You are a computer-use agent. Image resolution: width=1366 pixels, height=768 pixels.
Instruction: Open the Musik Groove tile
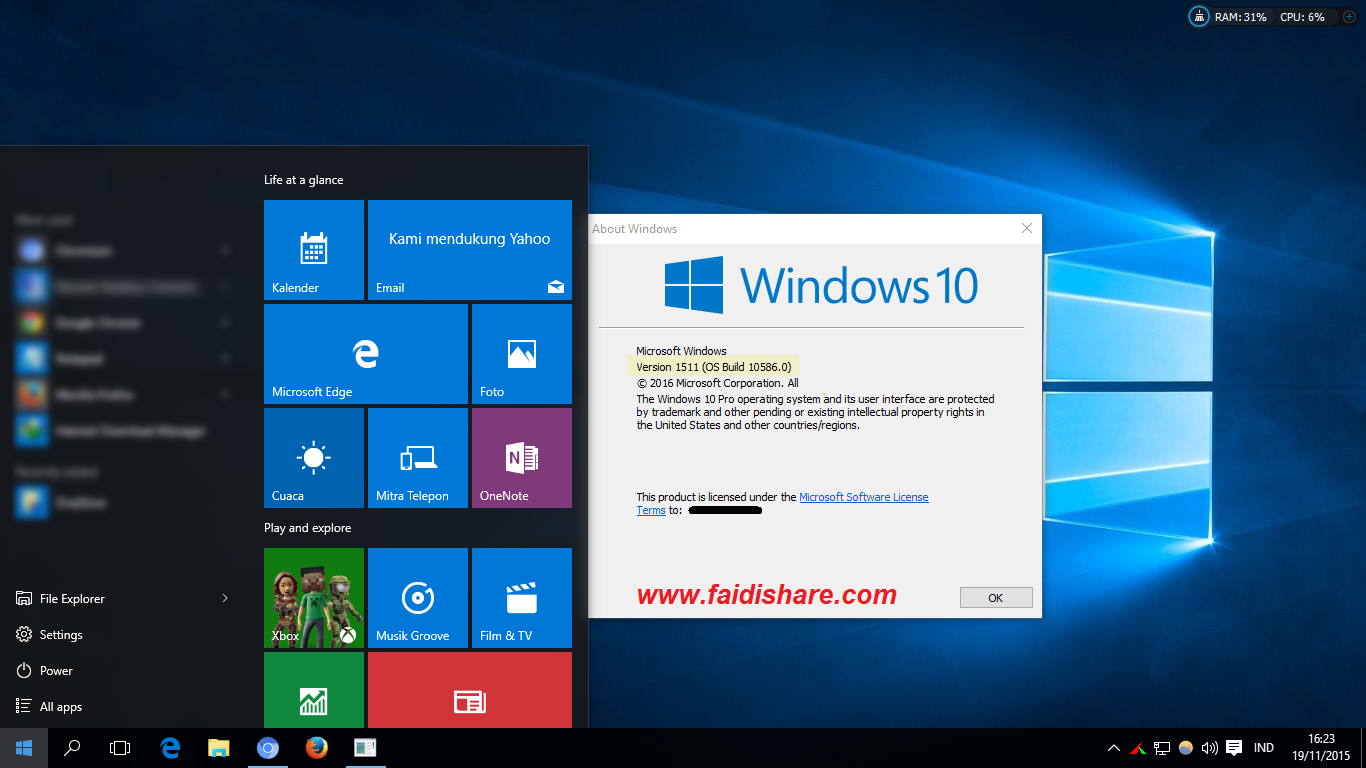pos(417,597)
